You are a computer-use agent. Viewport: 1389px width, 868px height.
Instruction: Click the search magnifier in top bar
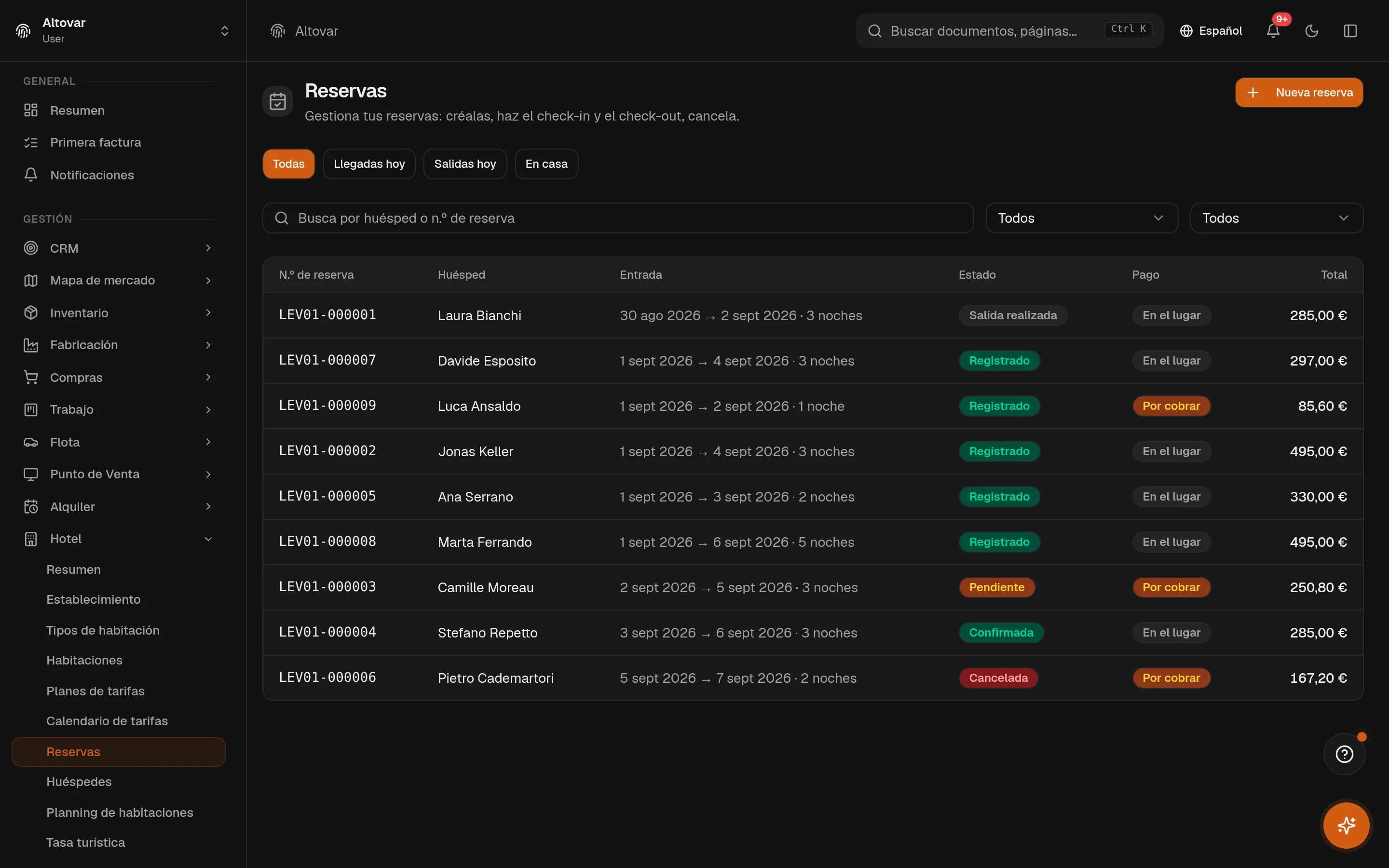coord(875,31)
